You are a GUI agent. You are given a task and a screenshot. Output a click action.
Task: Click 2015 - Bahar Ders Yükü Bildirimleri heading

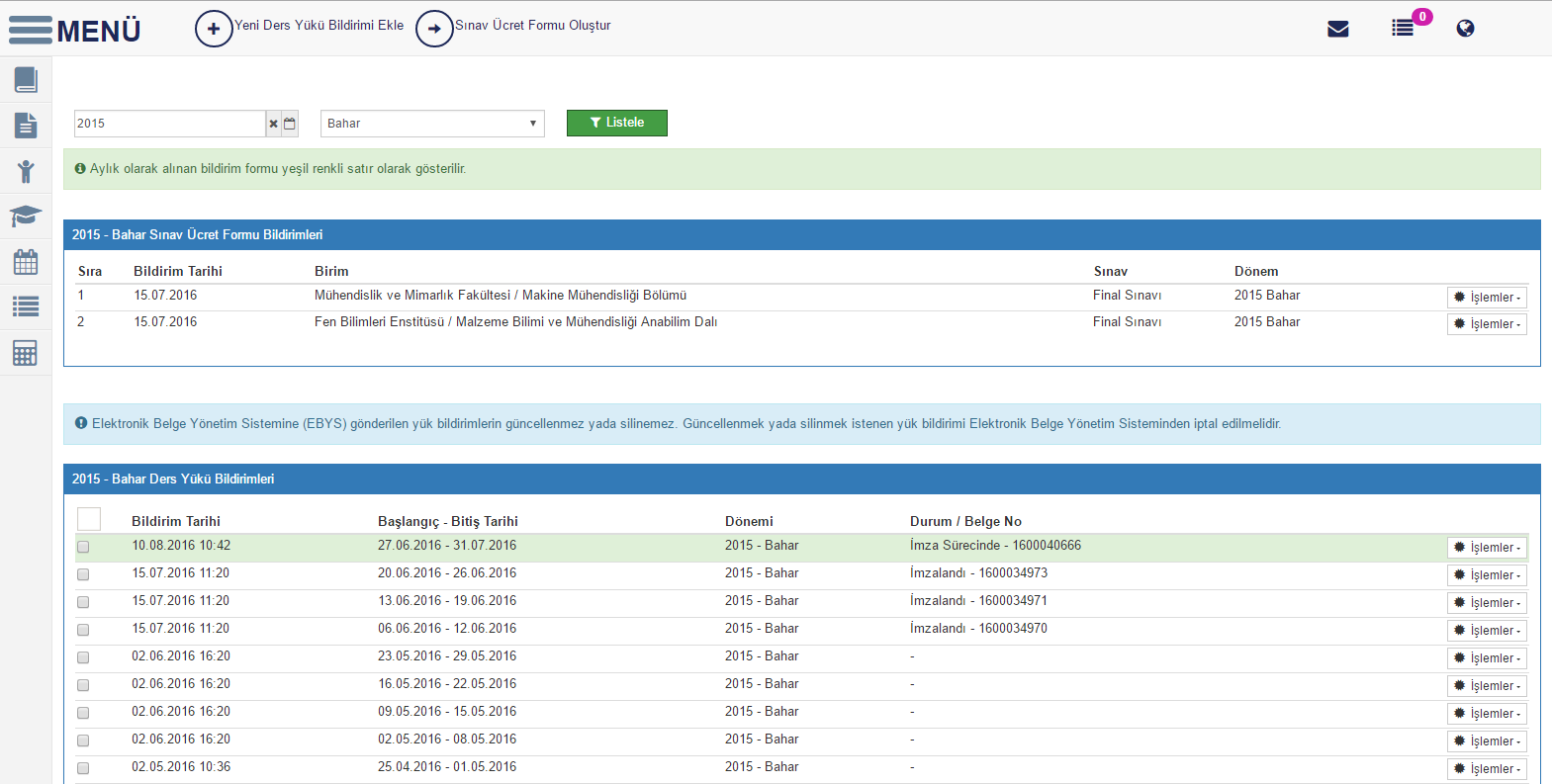[173, 479]
